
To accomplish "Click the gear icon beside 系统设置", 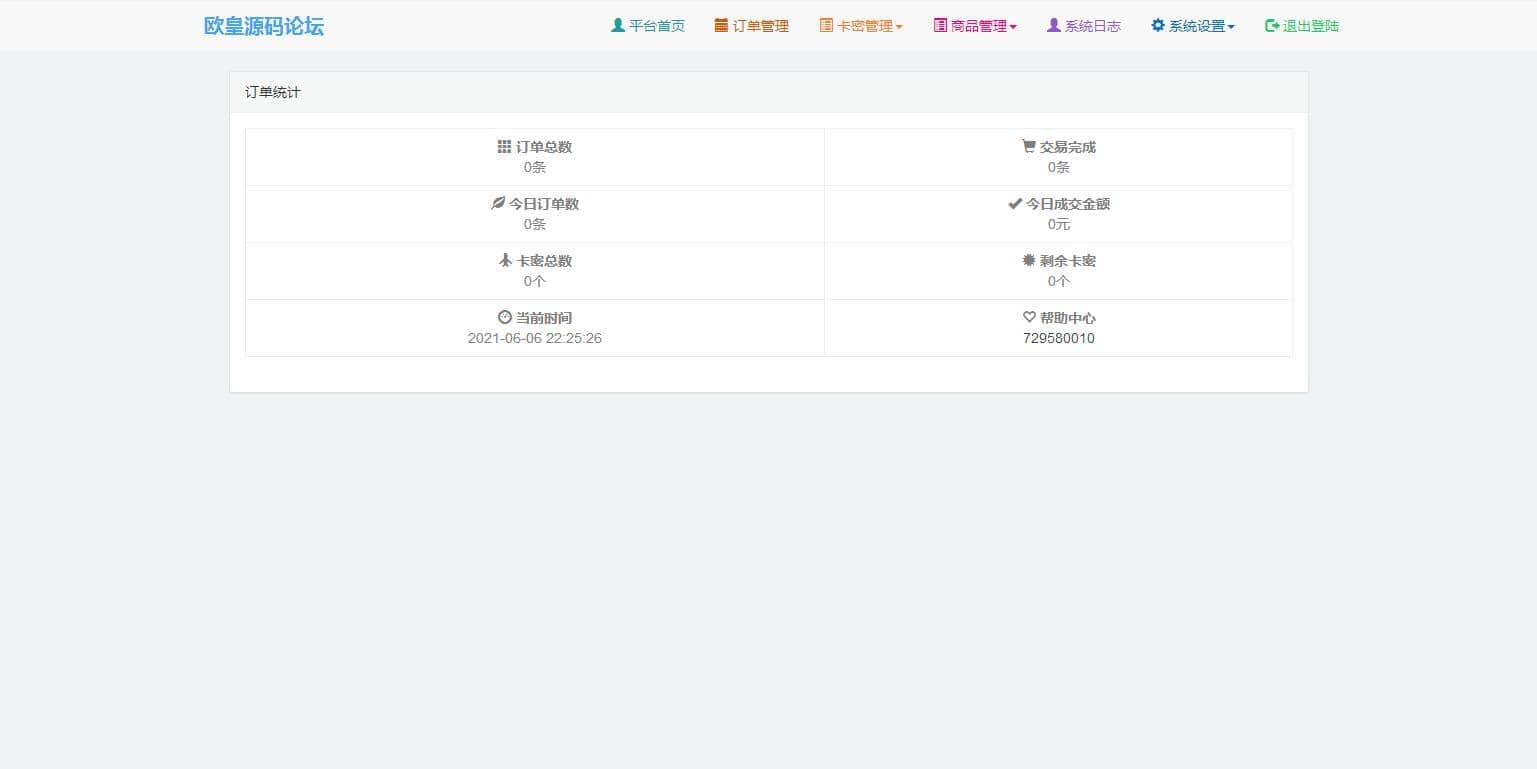I will click(x=1158, y=26).
